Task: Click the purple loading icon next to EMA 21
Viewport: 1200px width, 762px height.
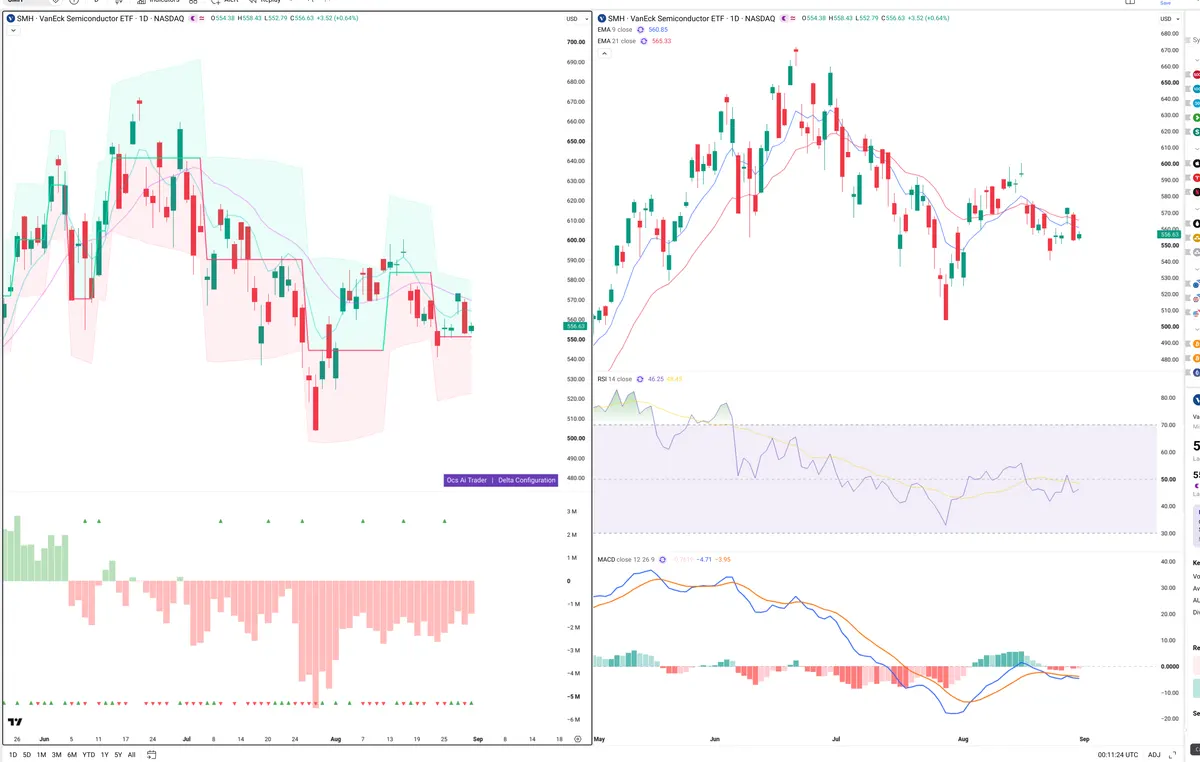Action: 644,41
